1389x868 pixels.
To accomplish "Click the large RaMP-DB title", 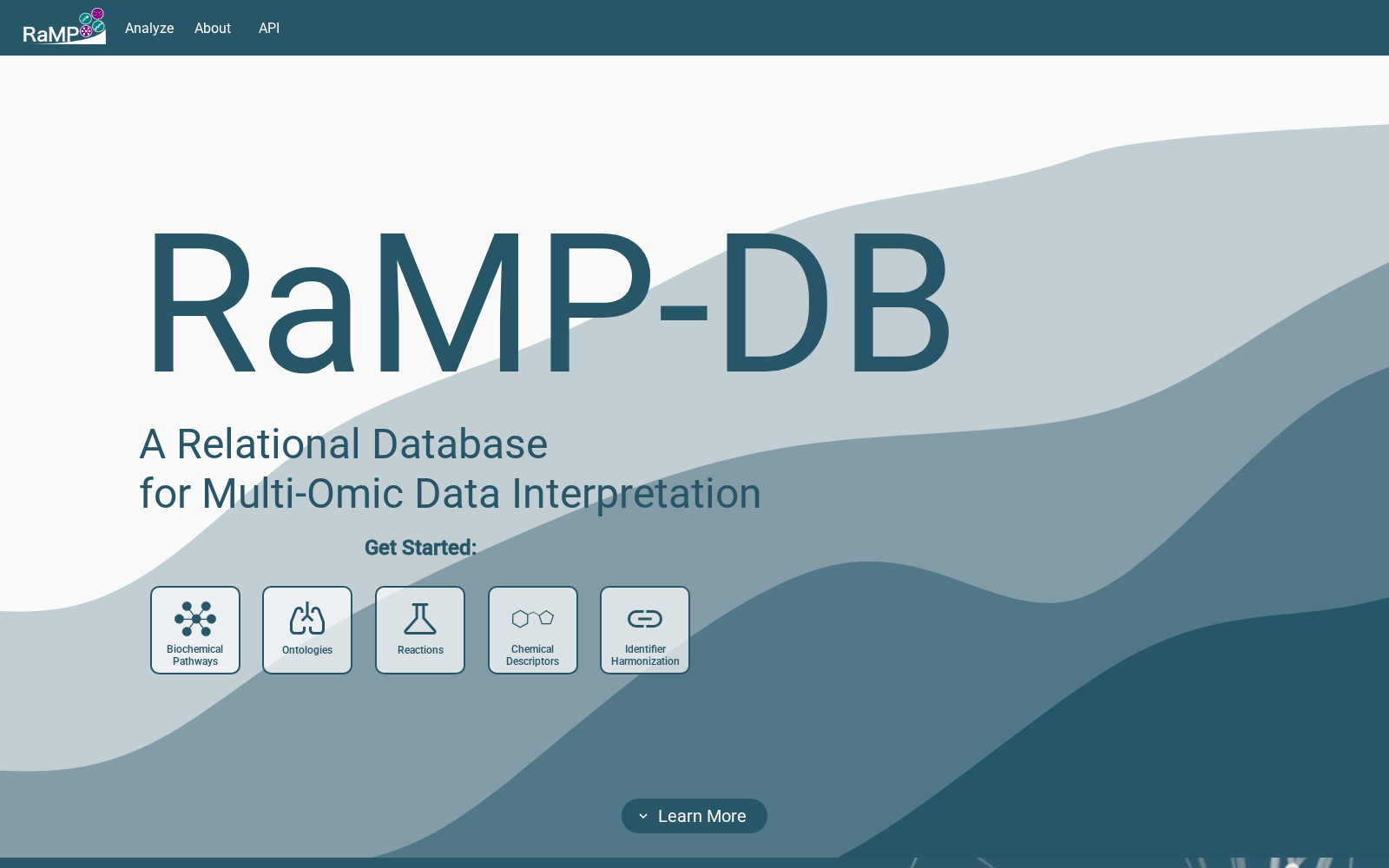I will coord(550,302).
